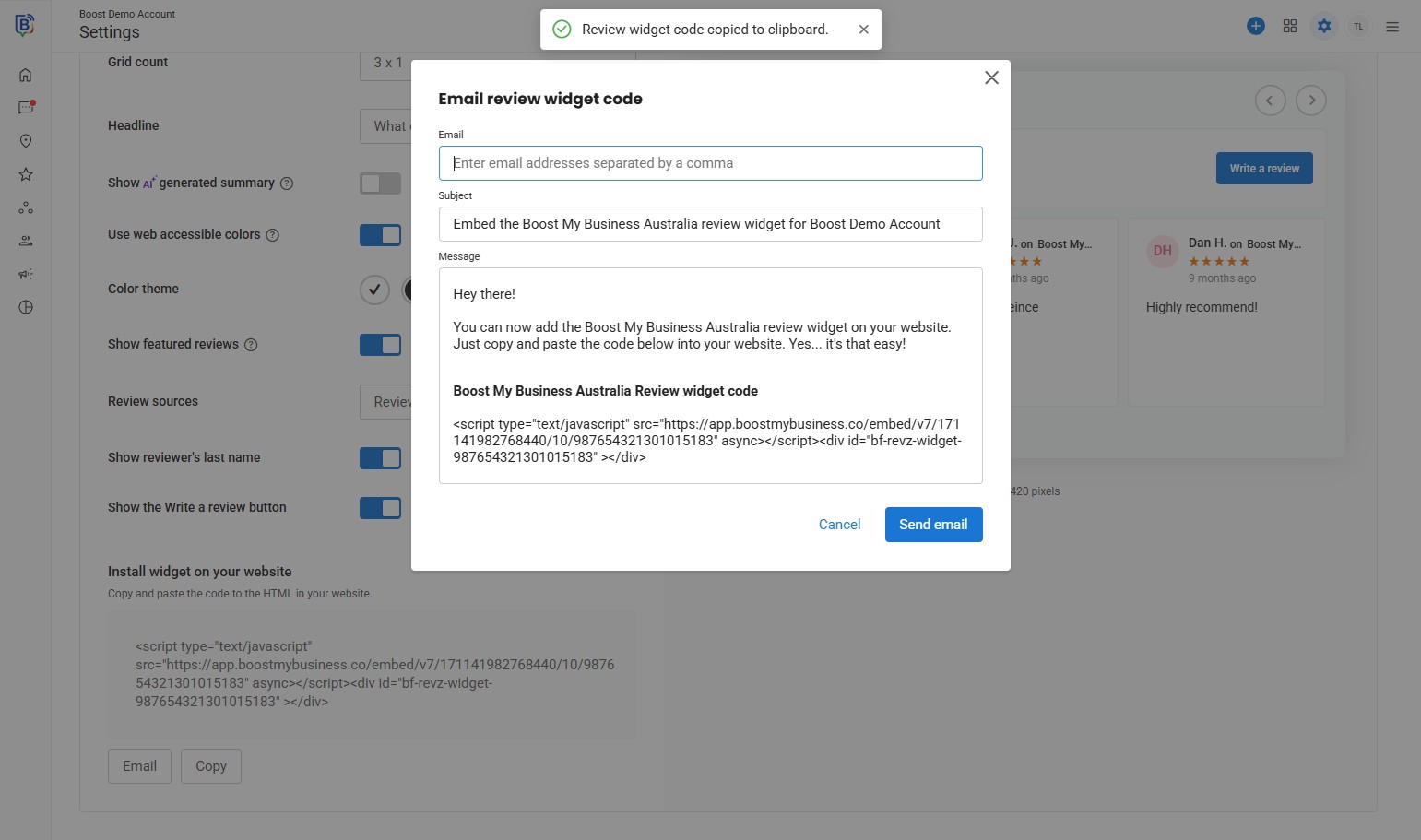Toggle Show AI generated summary switch

(x=380, y=183)
